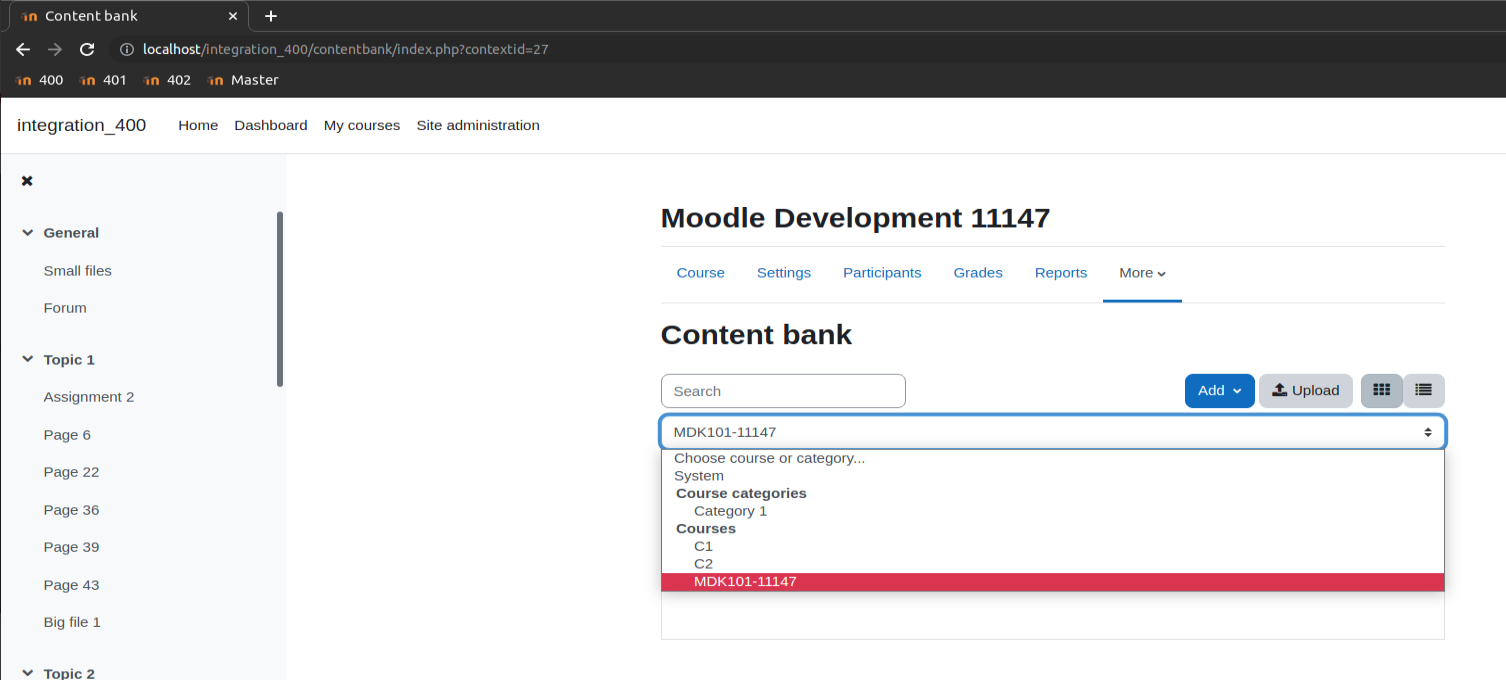Viewport: 1506px width, 680px height.
Task: Click the Upload button
Action: click(1305, 391)
